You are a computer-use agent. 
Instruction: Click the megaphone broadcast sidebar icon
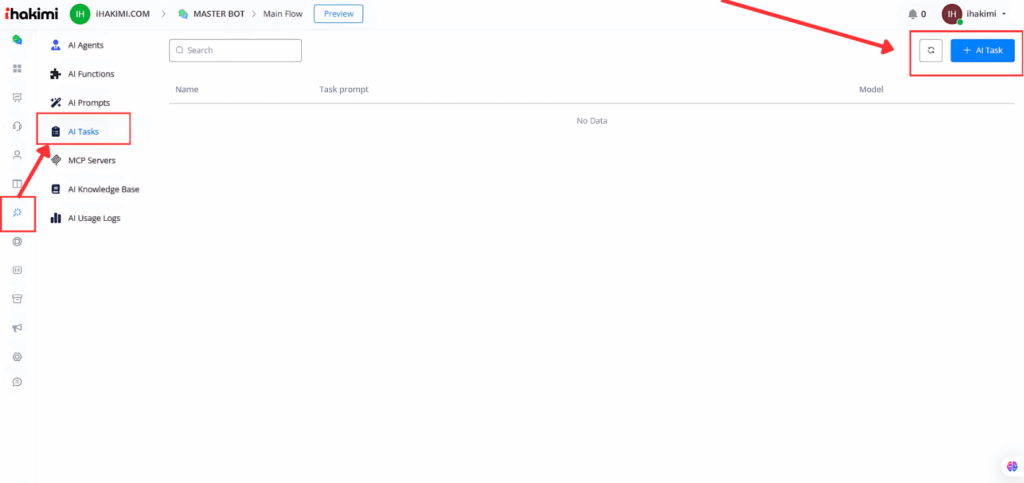(x=17, y=328)
